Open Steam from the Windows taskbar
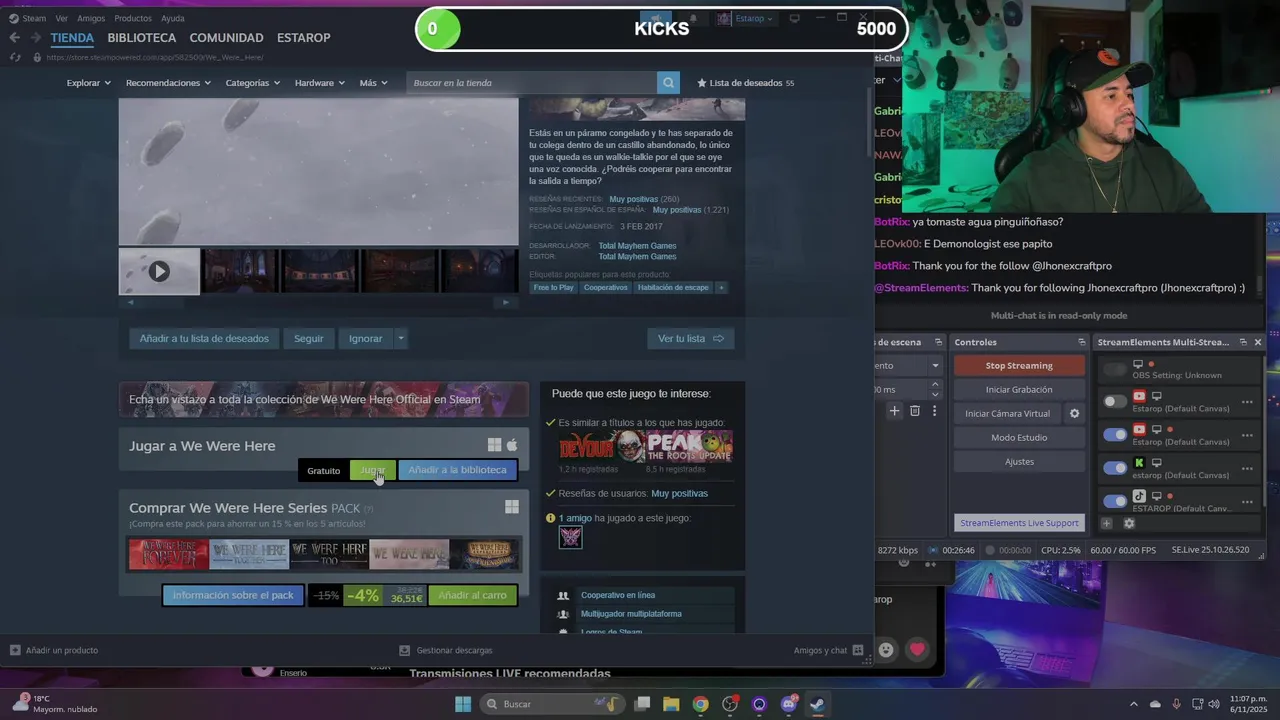 (817, 704)
